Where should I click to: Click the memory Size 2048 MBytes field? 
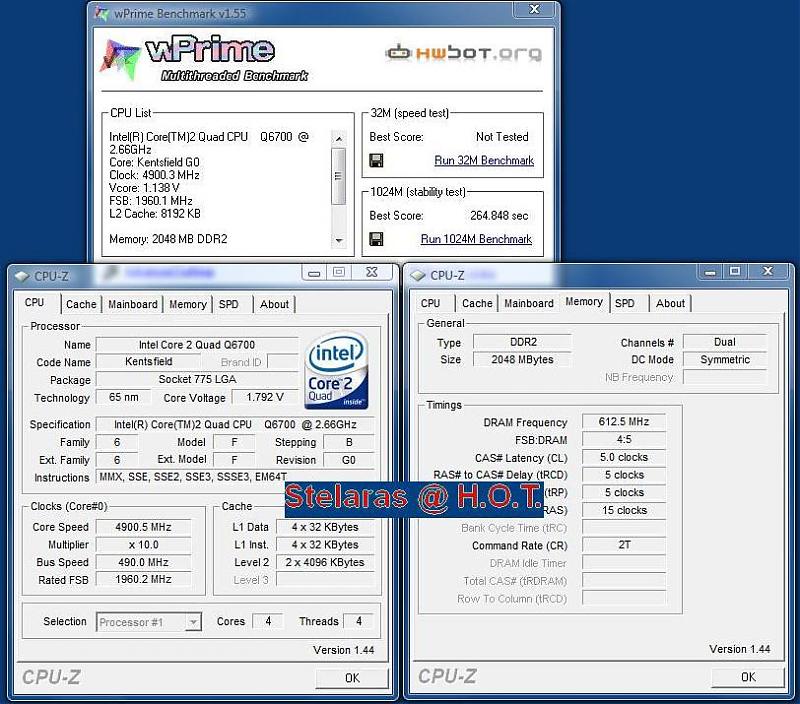point(522,360)
